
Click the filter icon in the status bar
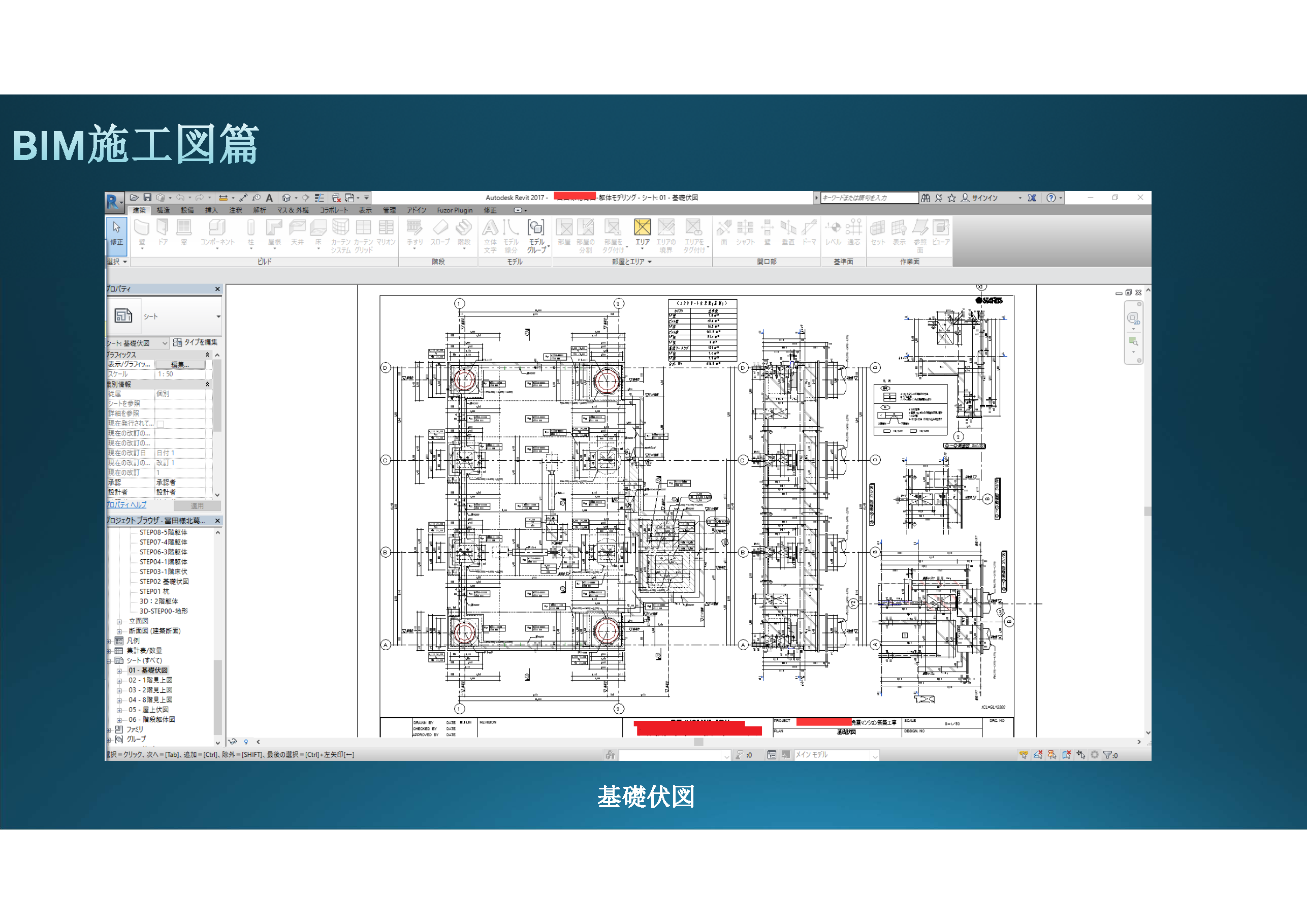tap(1107, 755)
